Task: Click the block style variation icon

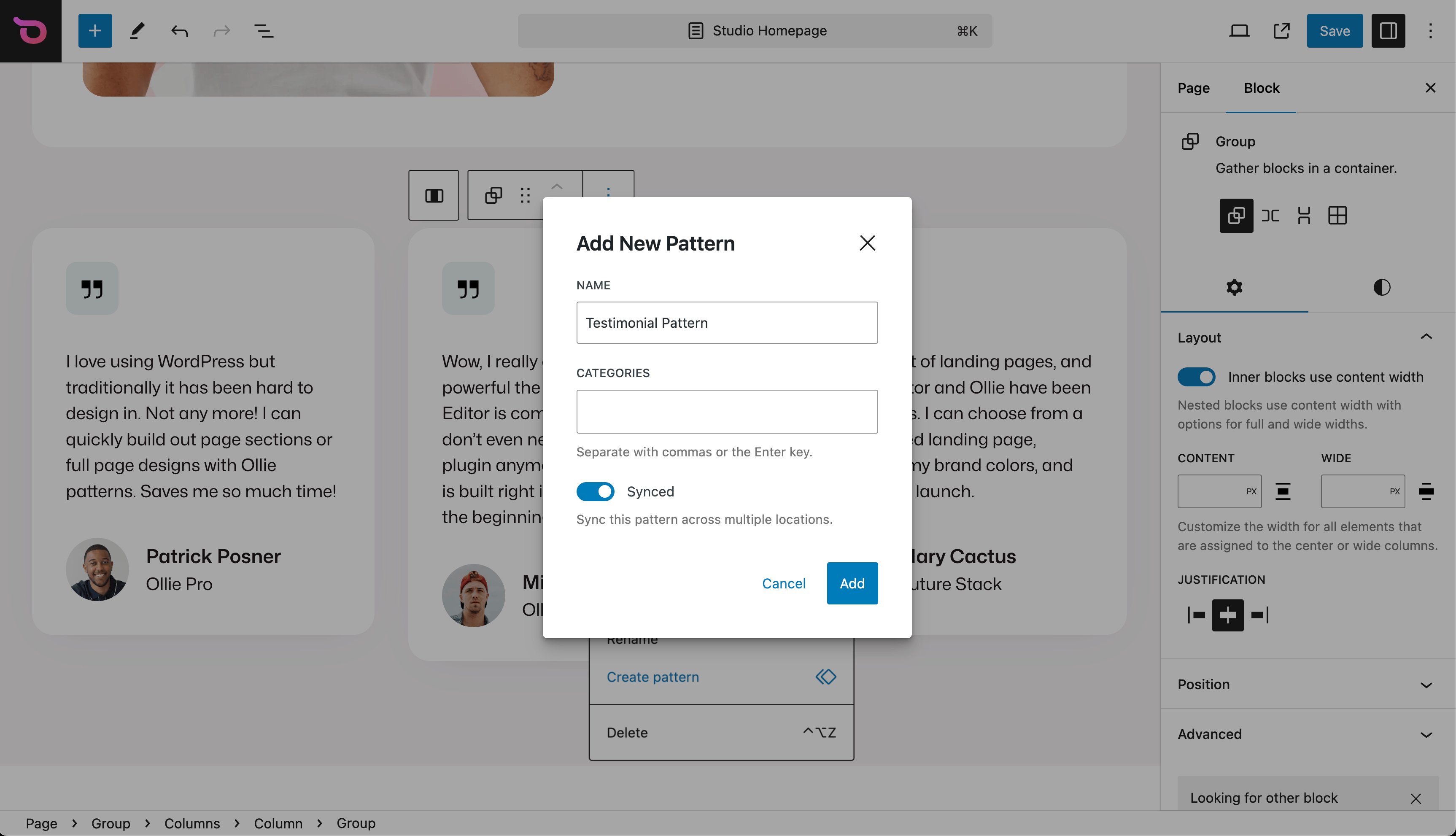Action: (x=1382, y=287)
